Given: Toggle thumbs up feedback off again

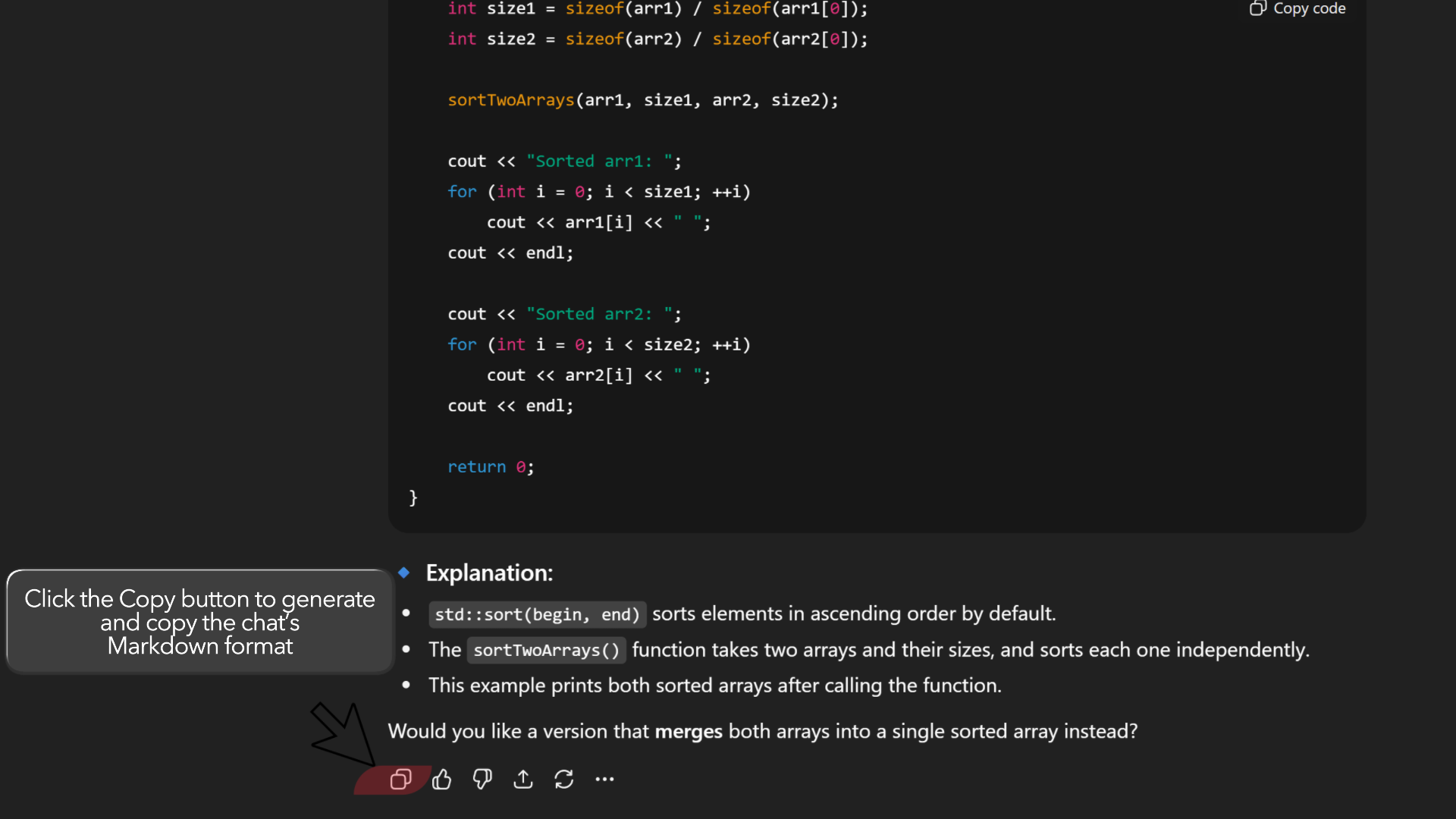Looking at the screenshot, I should [442, 779].
